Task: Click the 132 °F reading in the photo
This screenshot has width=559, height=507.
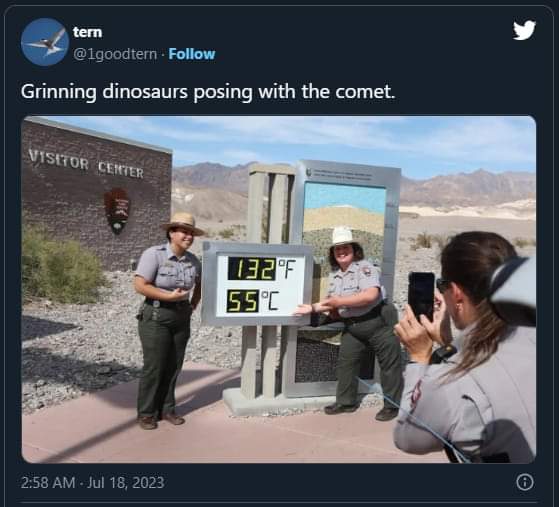Action: click(261, 268)
